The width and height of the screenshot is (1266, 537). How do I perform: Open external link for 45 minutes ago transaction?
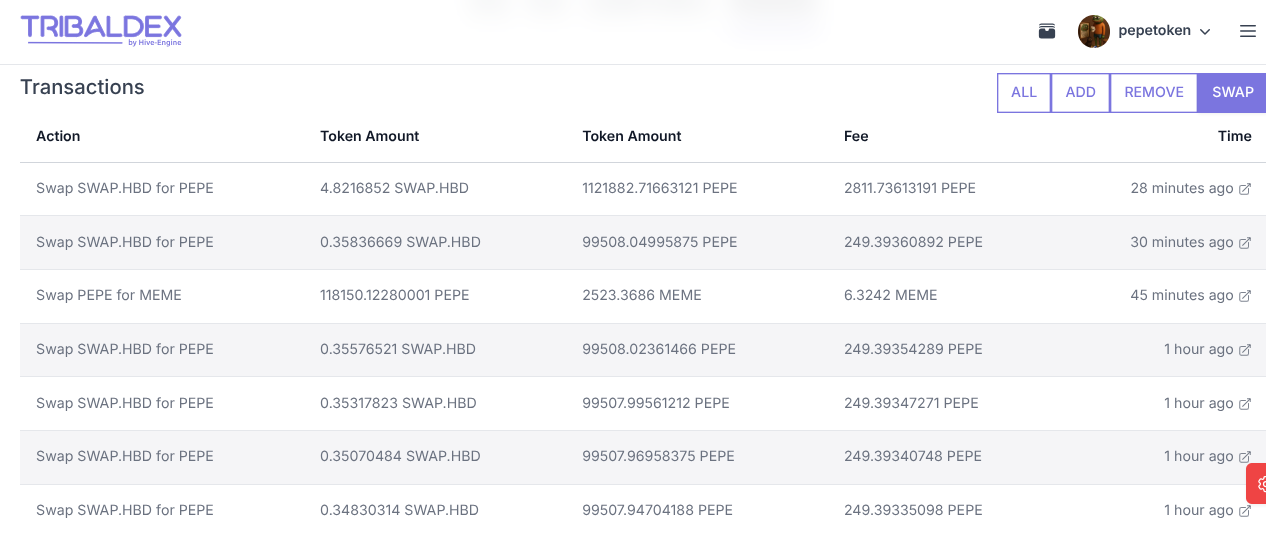tap(1245, 296)
